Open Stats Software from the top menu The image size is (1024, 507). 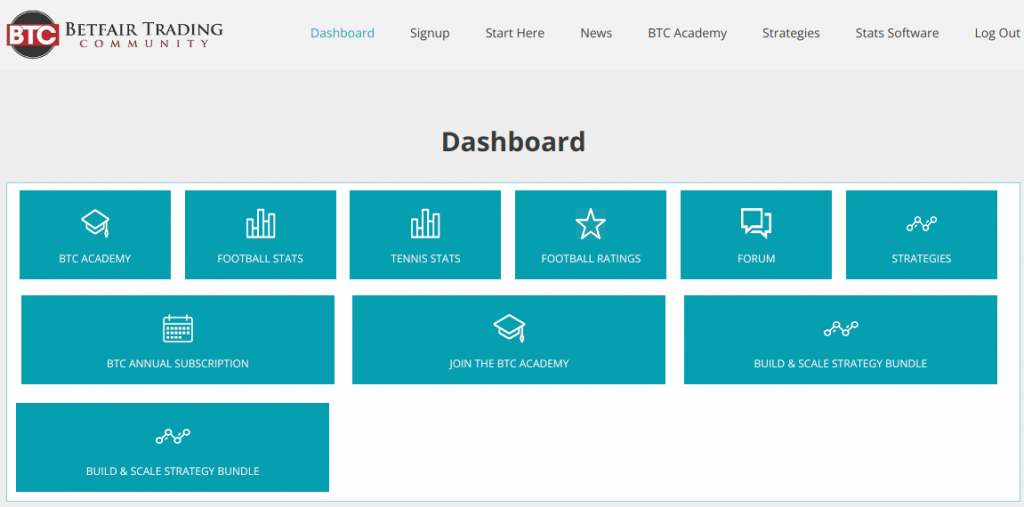[x=897, y=33]
